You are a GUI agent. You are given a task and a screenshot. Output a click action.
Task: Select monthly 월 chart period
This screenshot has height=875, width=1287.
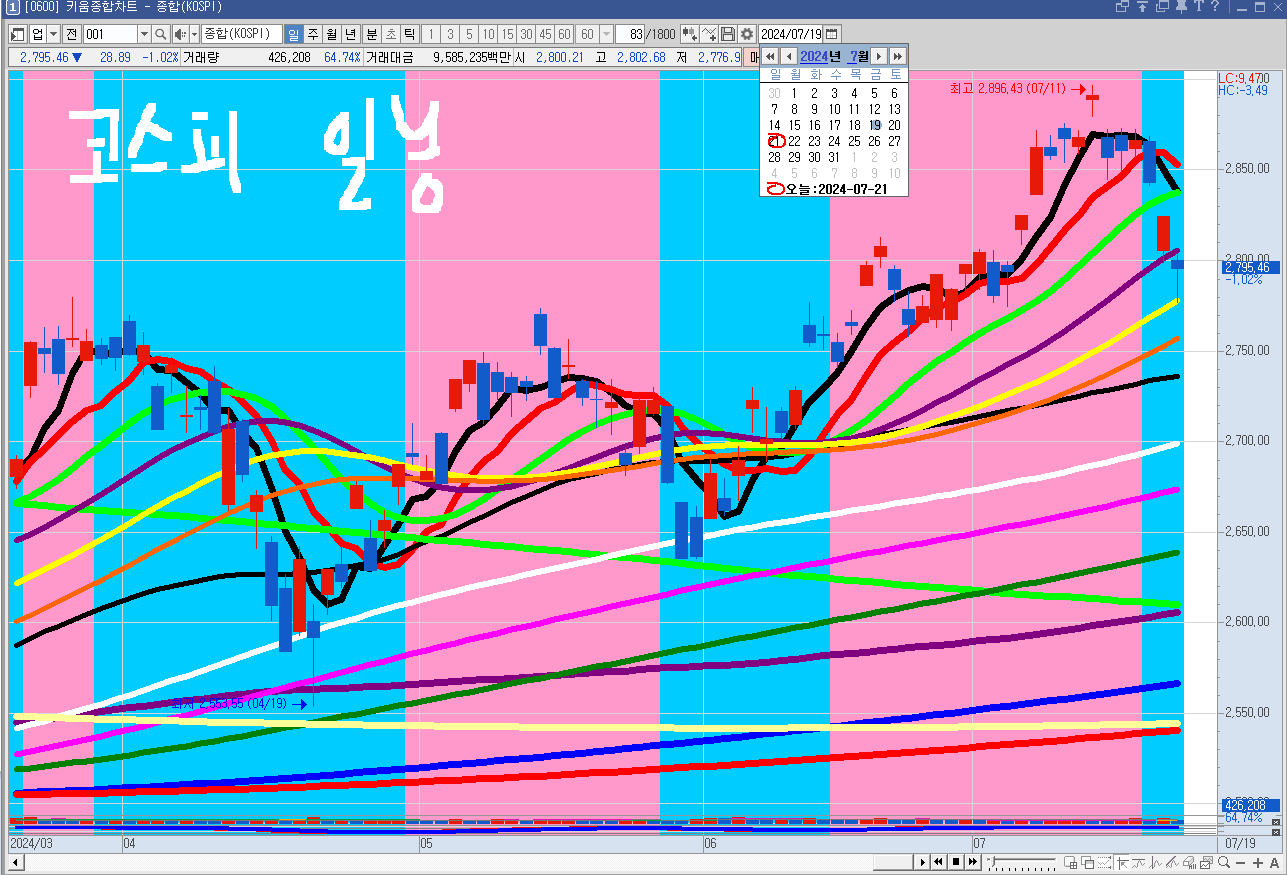(x=331, y=34)
